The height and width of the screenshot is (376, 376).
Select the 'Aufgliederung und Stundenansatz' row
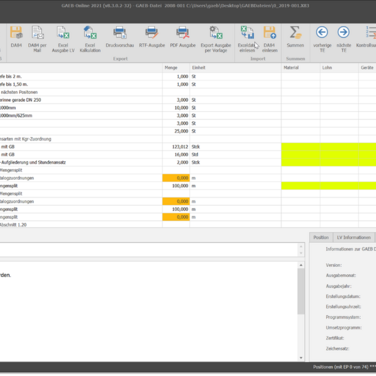[x=188, y=162]
